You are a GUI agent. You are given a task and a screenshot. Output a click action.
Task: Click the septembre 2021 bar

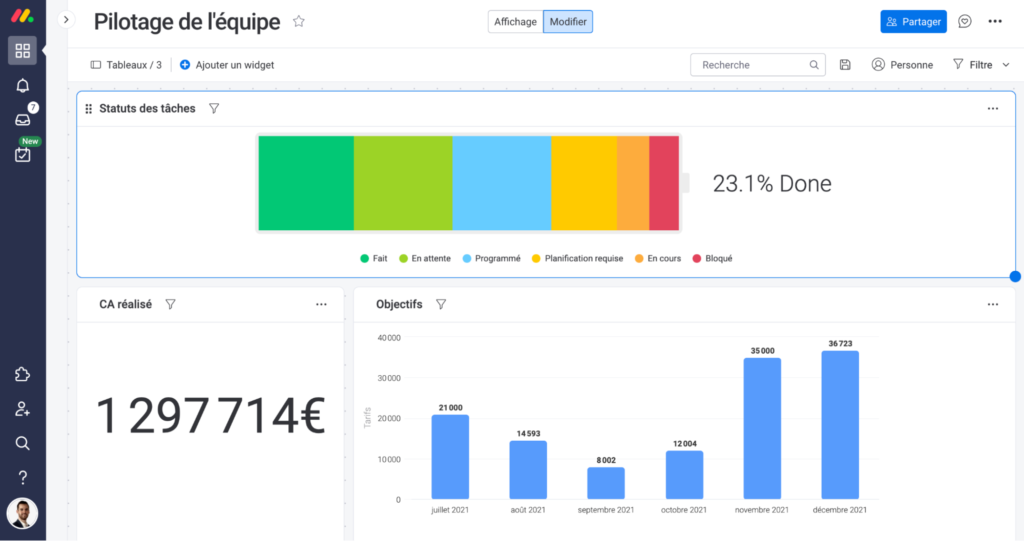(x=605, y=483)
